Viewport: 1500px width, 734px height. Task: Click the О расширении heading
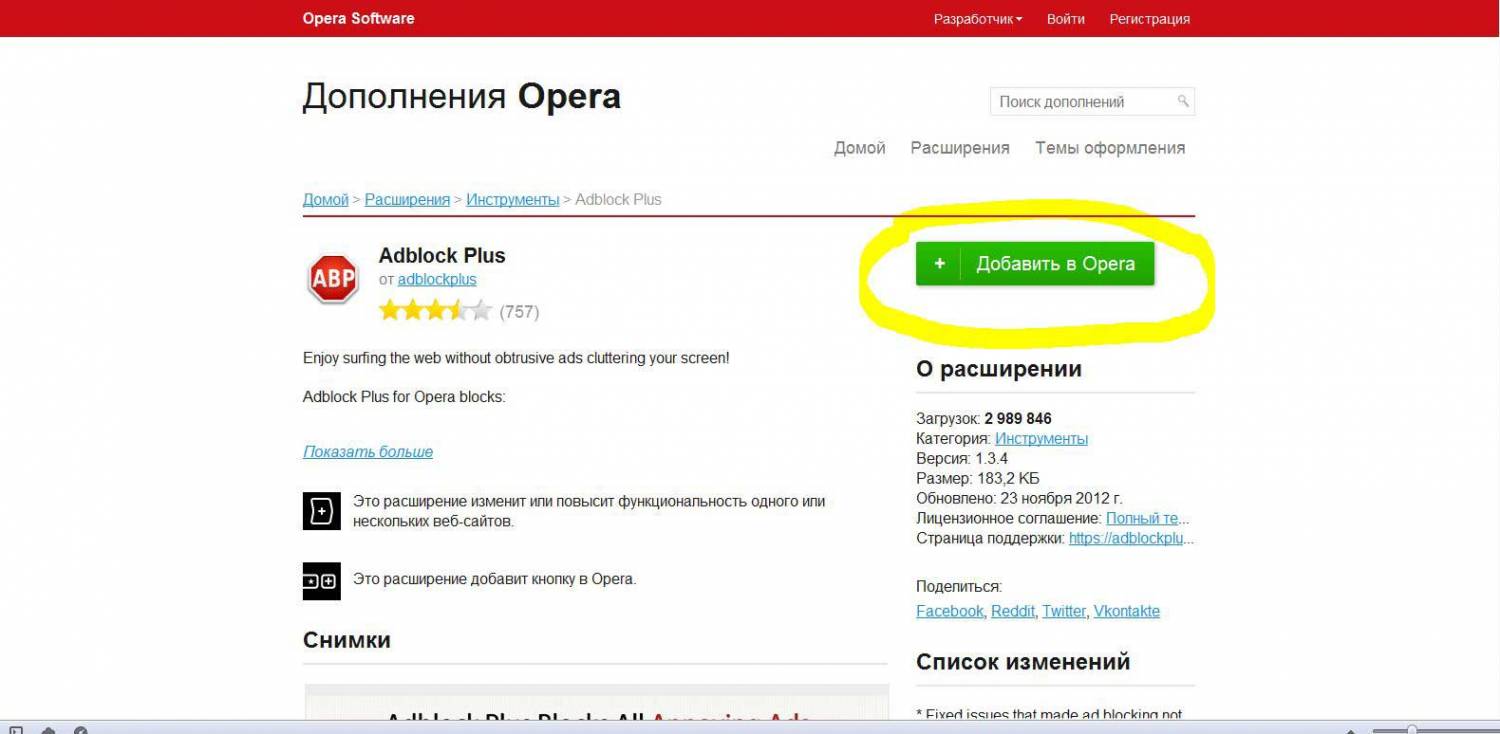pos(998,369)
